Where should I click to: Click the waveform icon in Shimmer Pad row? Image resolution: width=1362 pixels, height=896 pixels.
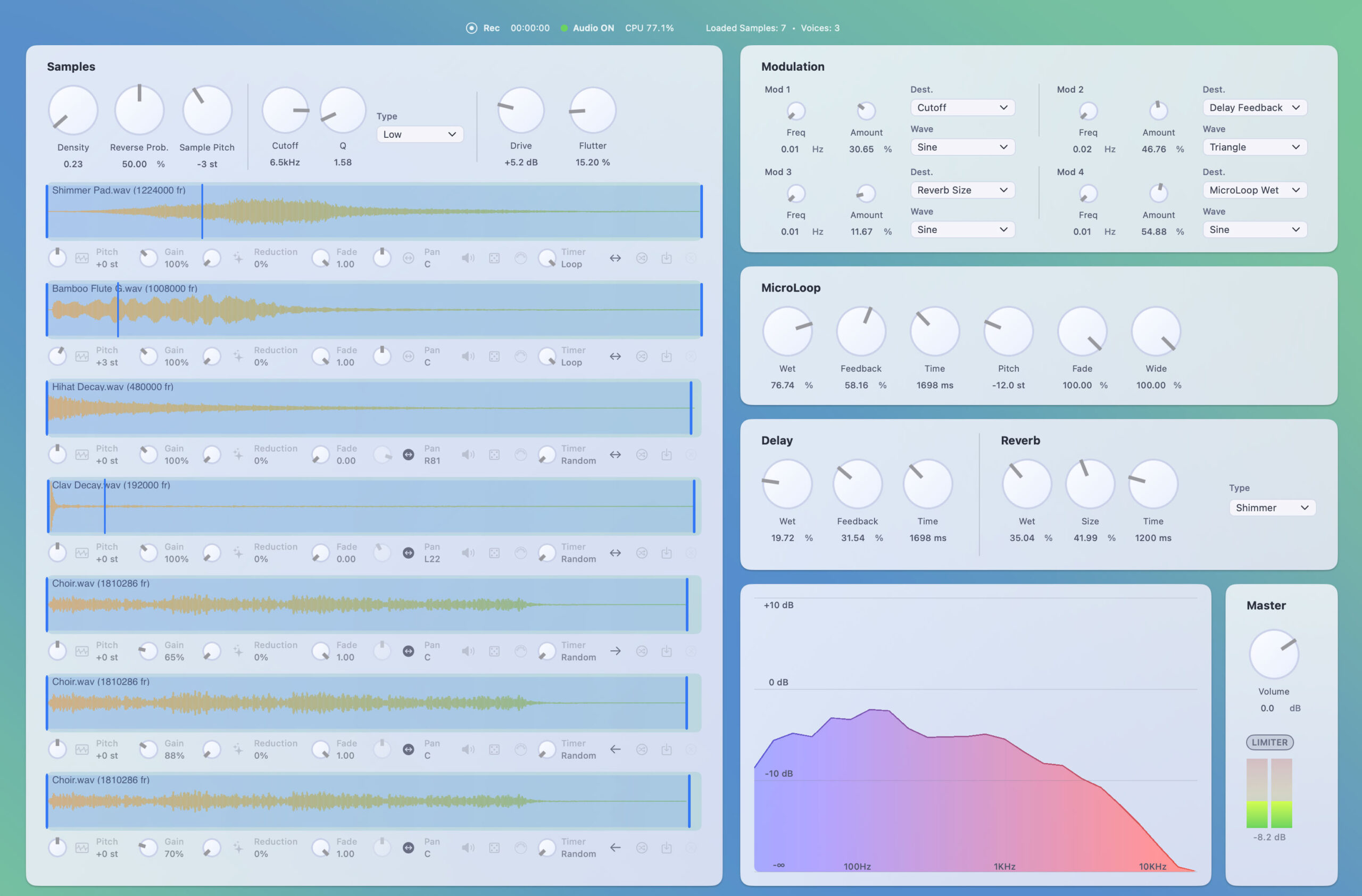point(82,258)
